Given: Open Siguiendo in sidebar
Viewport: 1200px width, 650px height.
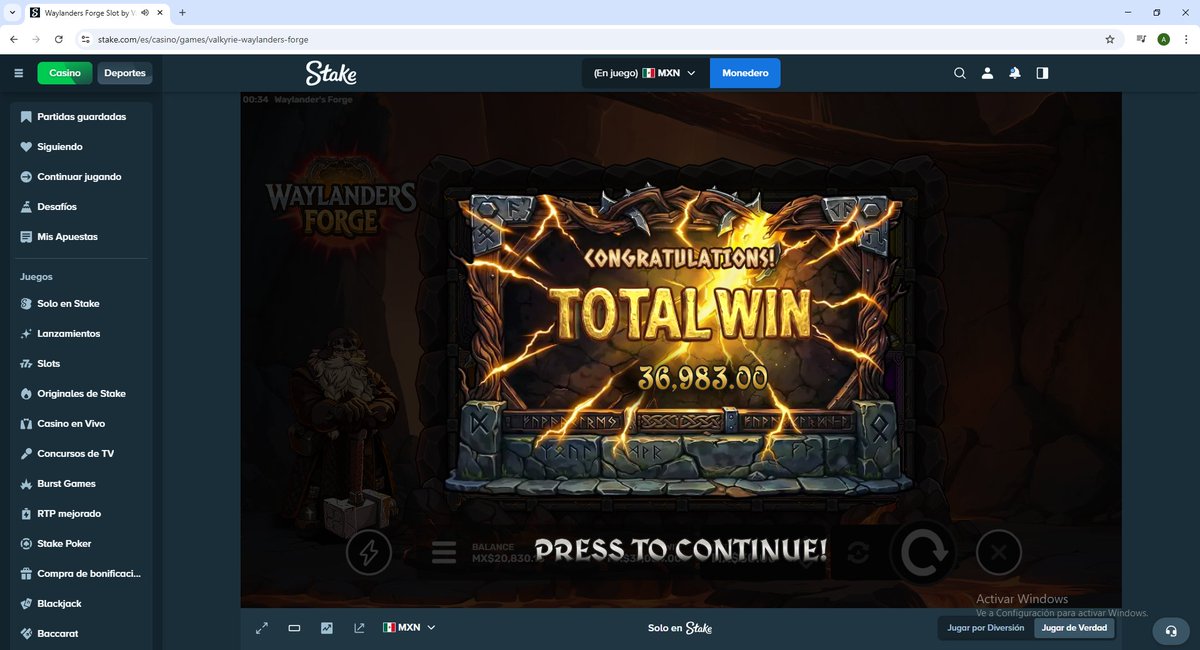Looking at the screenshot, I should (x=81, y=147).
